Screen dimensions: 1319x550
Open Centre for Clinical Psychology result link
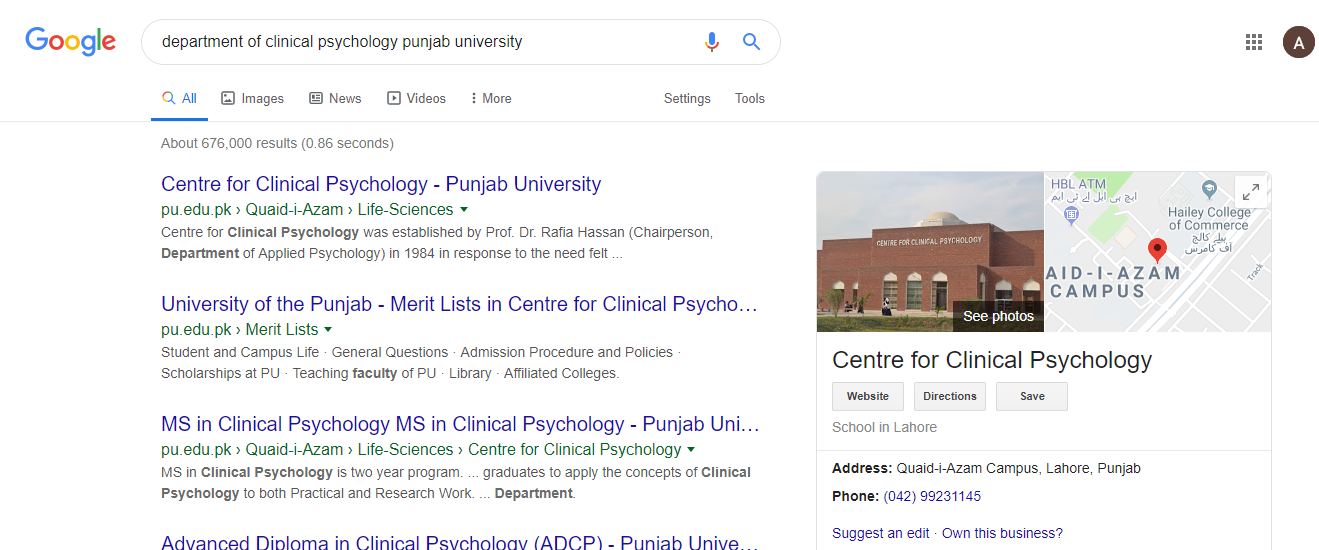pyautogui.click(x=380, y=184)
